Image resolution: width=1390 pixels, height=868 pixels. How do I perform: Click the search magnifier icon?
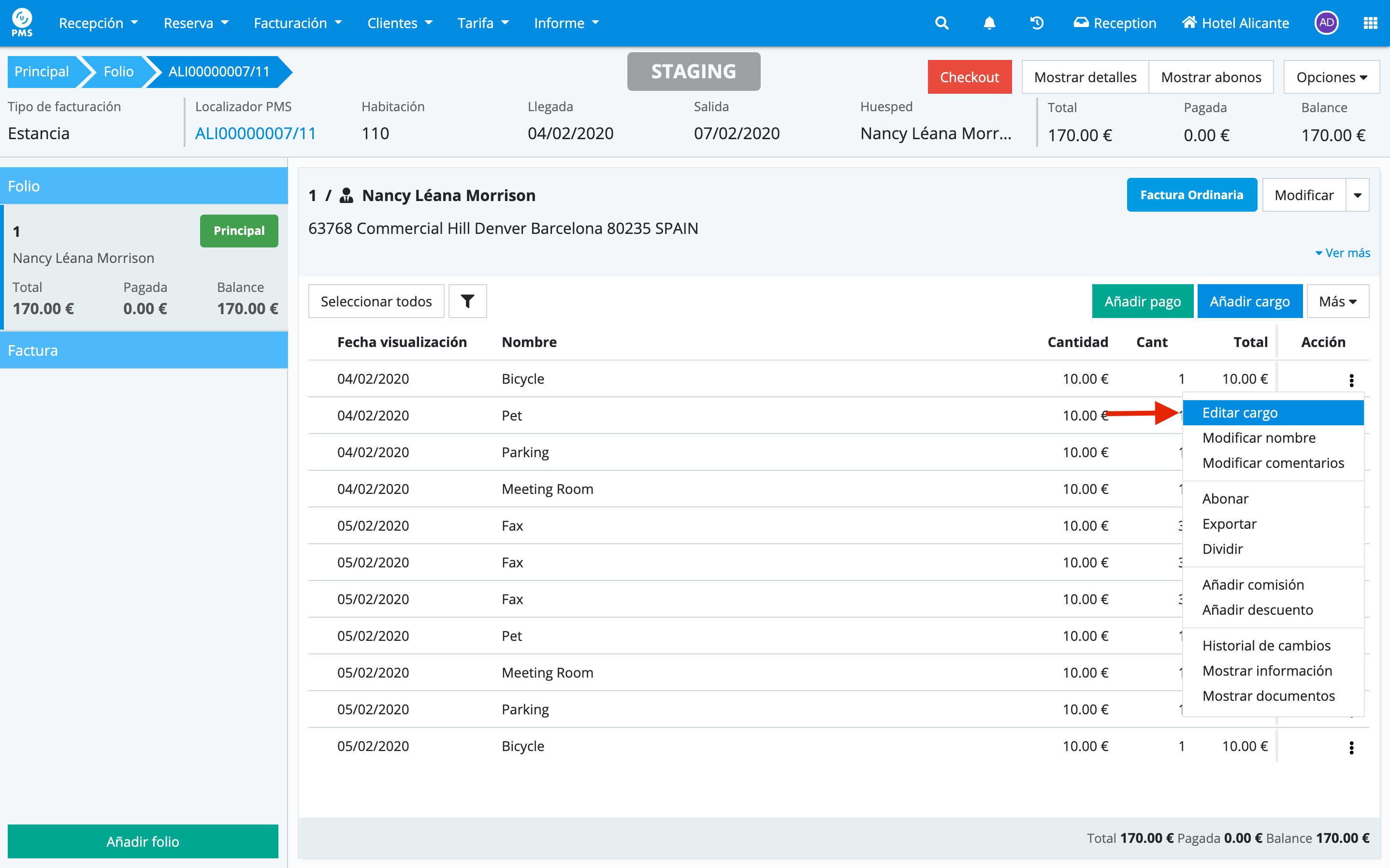(941, 23)
